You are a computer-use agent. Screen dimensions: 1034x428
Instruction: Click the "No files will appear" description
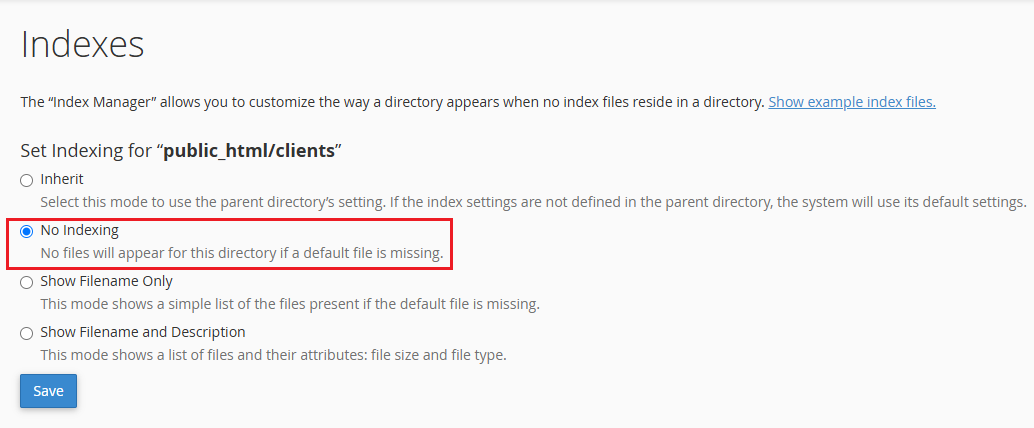(241, 253)
